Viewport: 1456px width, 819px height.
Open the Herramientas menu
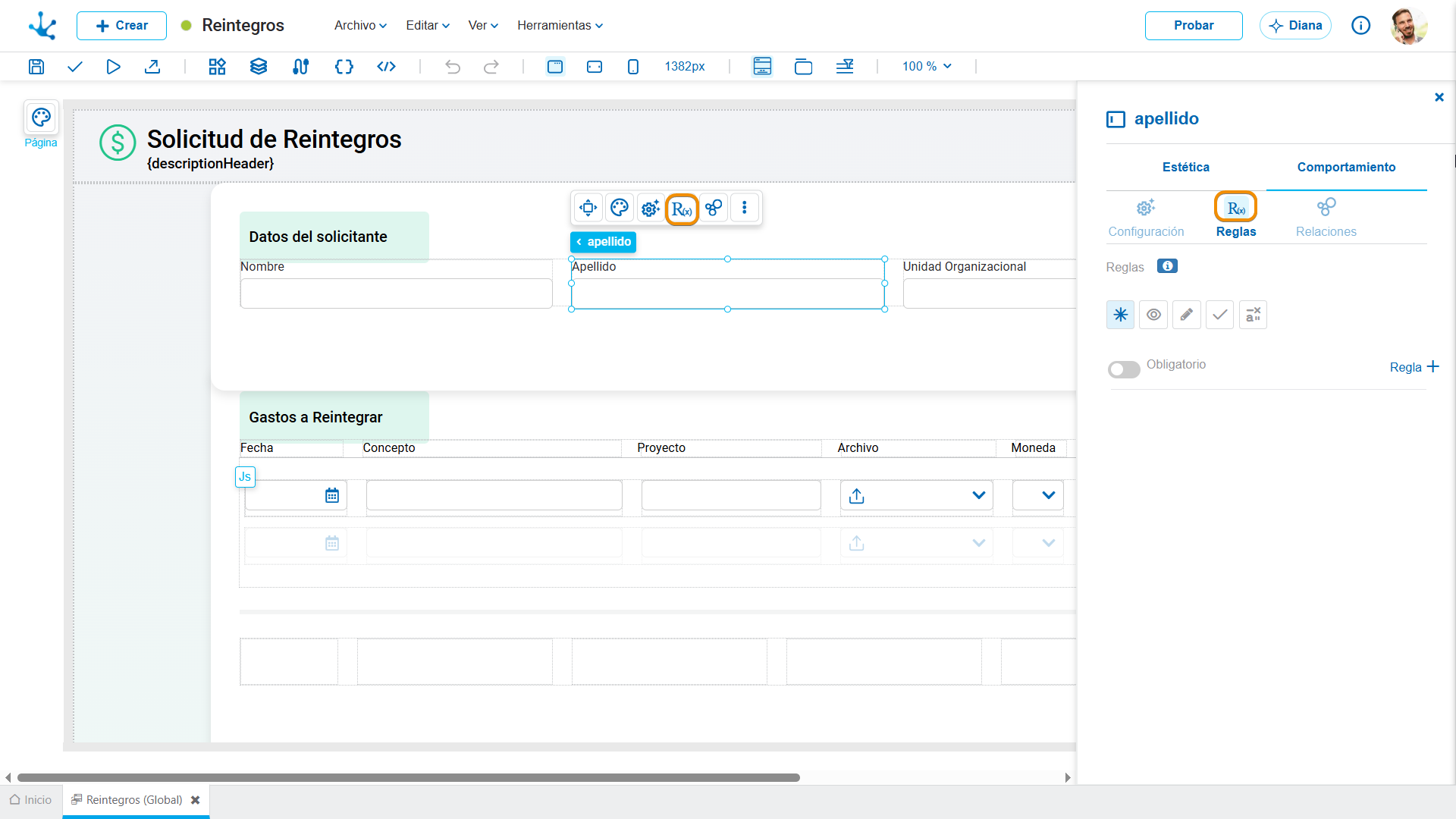(x=560, y=25)
